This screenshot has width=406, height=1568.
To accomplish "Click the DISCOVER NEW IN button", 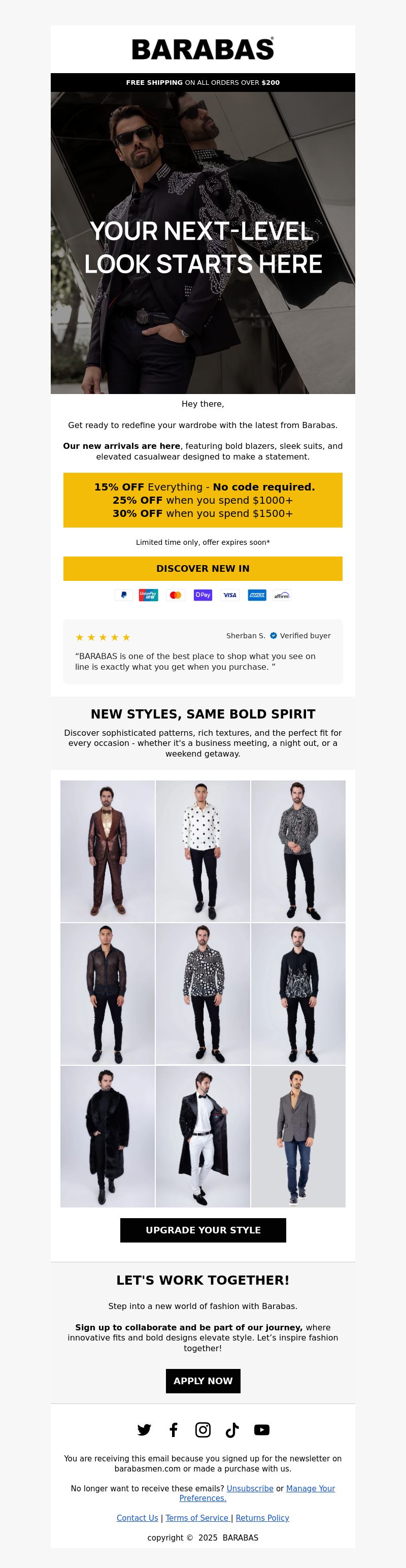I will tap(202, 569).
